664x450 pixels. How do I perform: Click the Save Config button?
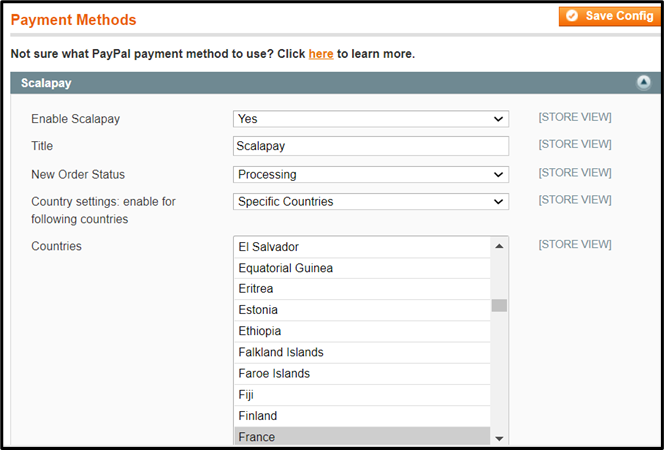click(610, 17)
